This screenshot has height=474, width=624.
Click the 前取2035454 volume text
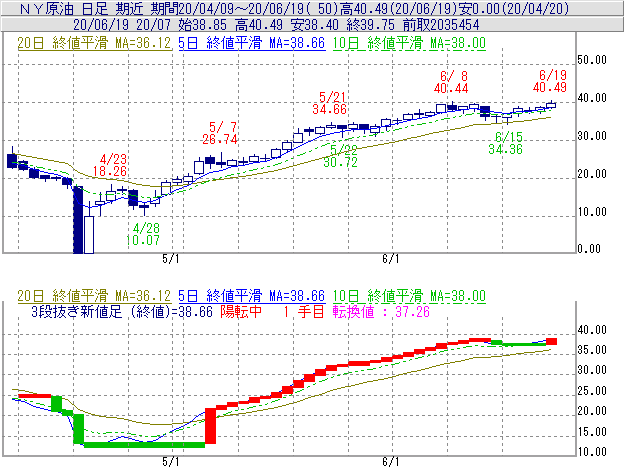pyautogui.click(x=441, y=25)
